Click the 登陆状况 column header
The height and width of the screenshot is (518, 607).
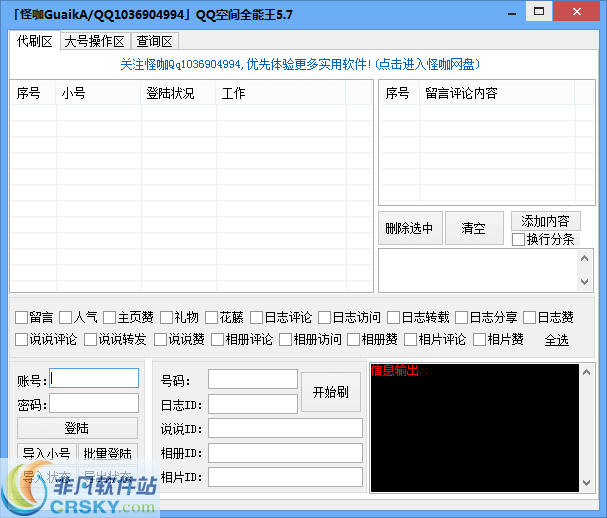click(170, 93)
